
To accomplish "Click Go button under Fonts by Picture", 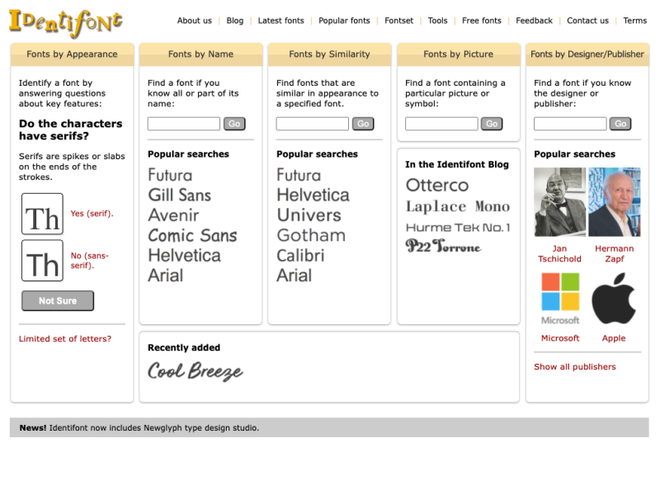I will [492, 124].
